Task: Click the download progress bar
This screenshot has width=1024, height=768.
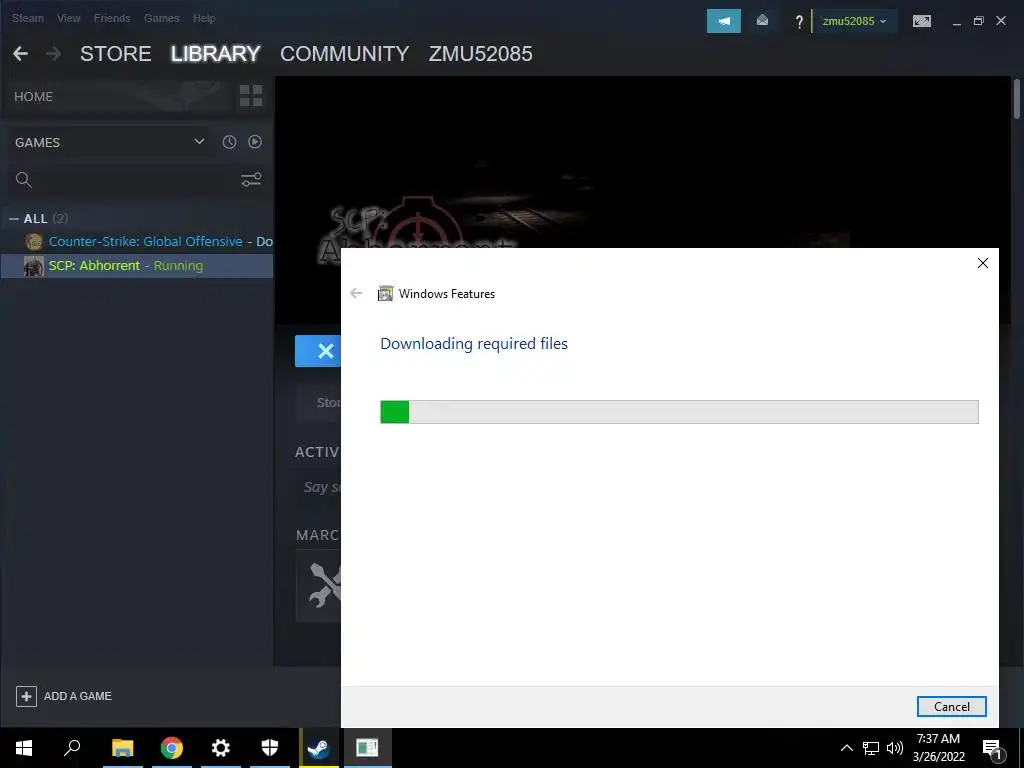Action: (x=679, y=412)
